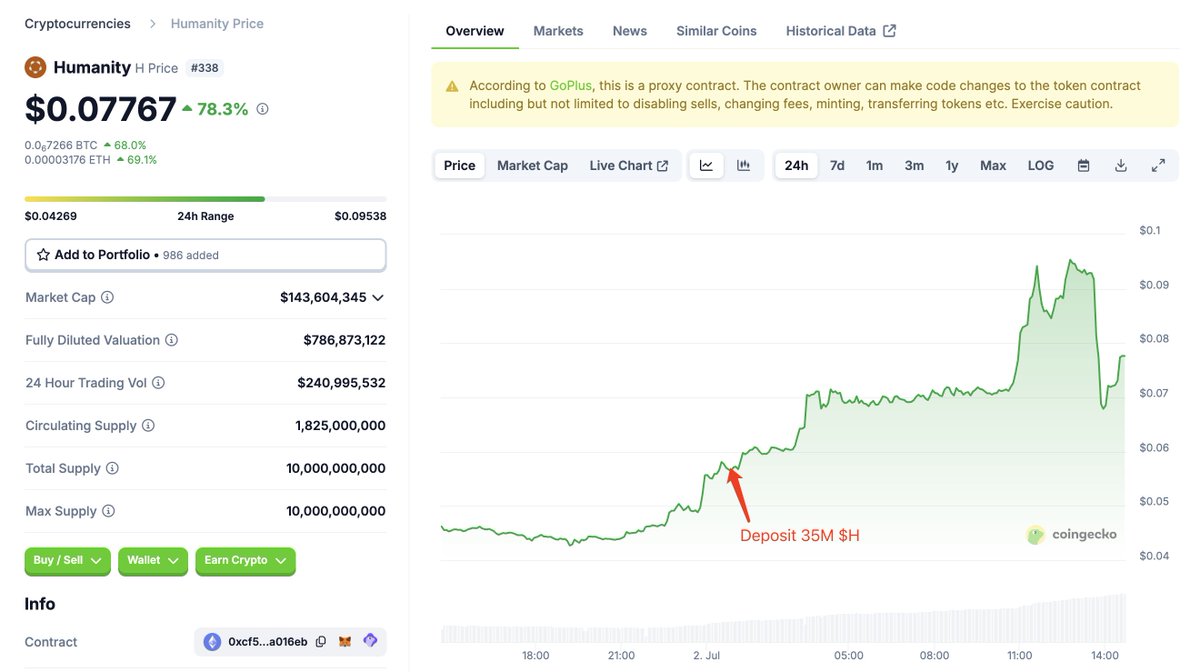Click the info icon beside the 78.3% change
This screenshot has height=672, width=1200.
(x=263, y=109)
